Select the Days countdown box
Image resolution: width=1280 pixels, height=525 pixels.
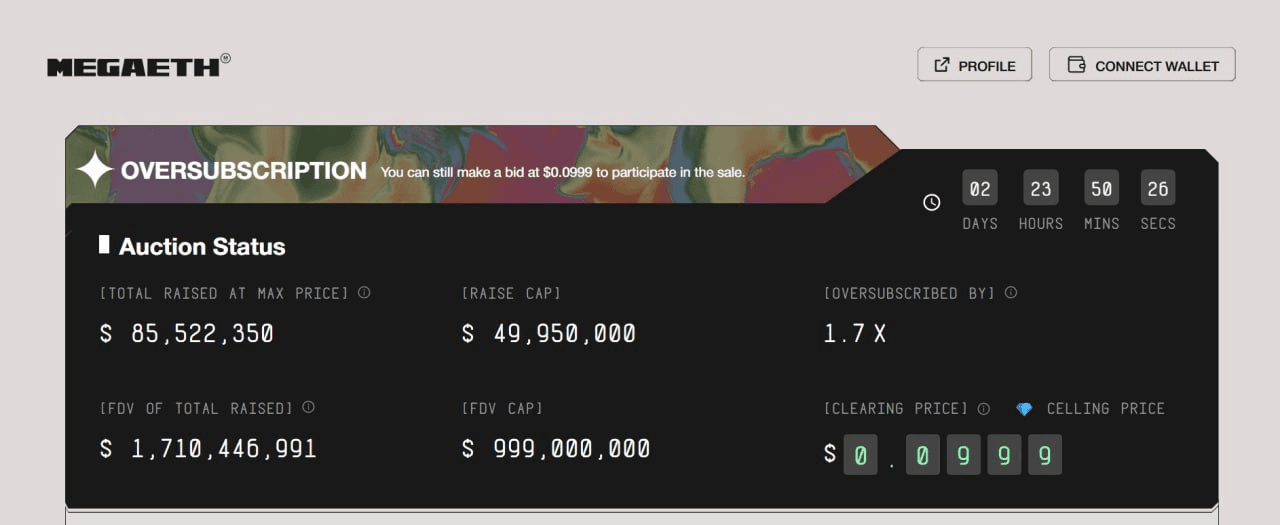[x=980, y=188]
